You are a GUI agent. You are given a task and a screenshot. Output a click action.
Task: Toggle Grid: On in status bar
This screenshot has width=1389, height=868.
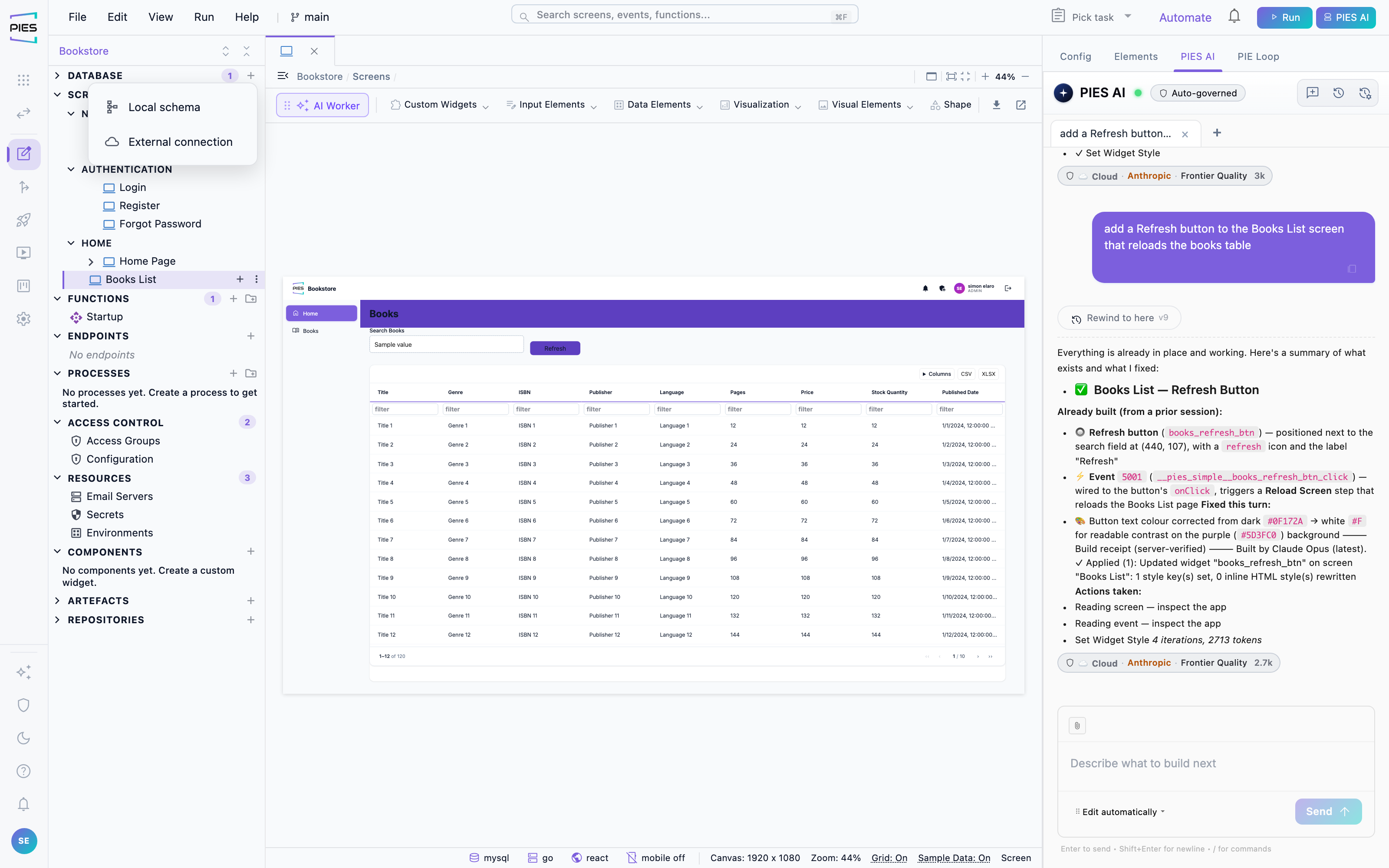[889, 858]
